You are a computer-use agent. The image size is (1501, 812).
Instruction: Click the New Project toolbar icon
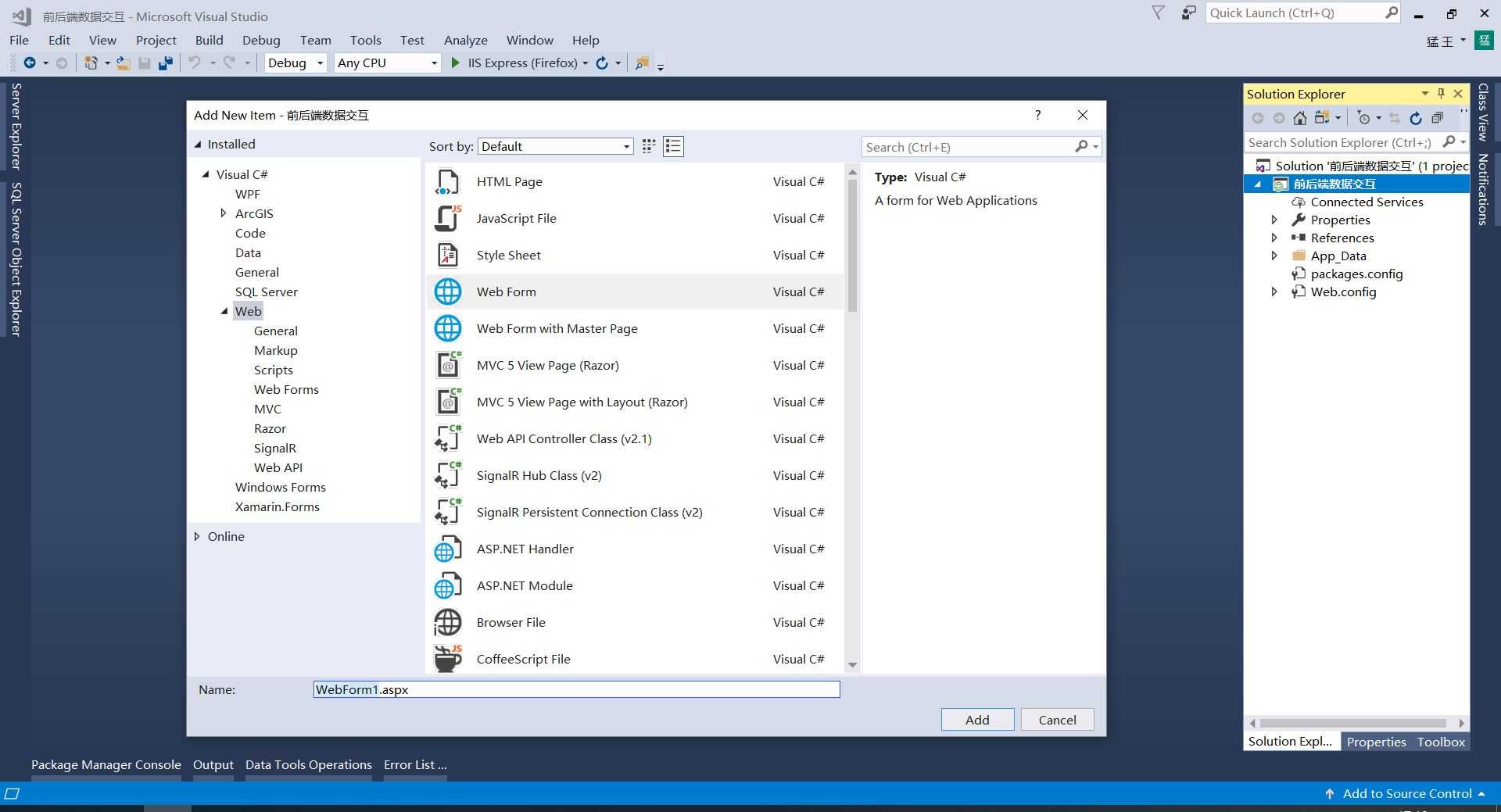point(91,63)
